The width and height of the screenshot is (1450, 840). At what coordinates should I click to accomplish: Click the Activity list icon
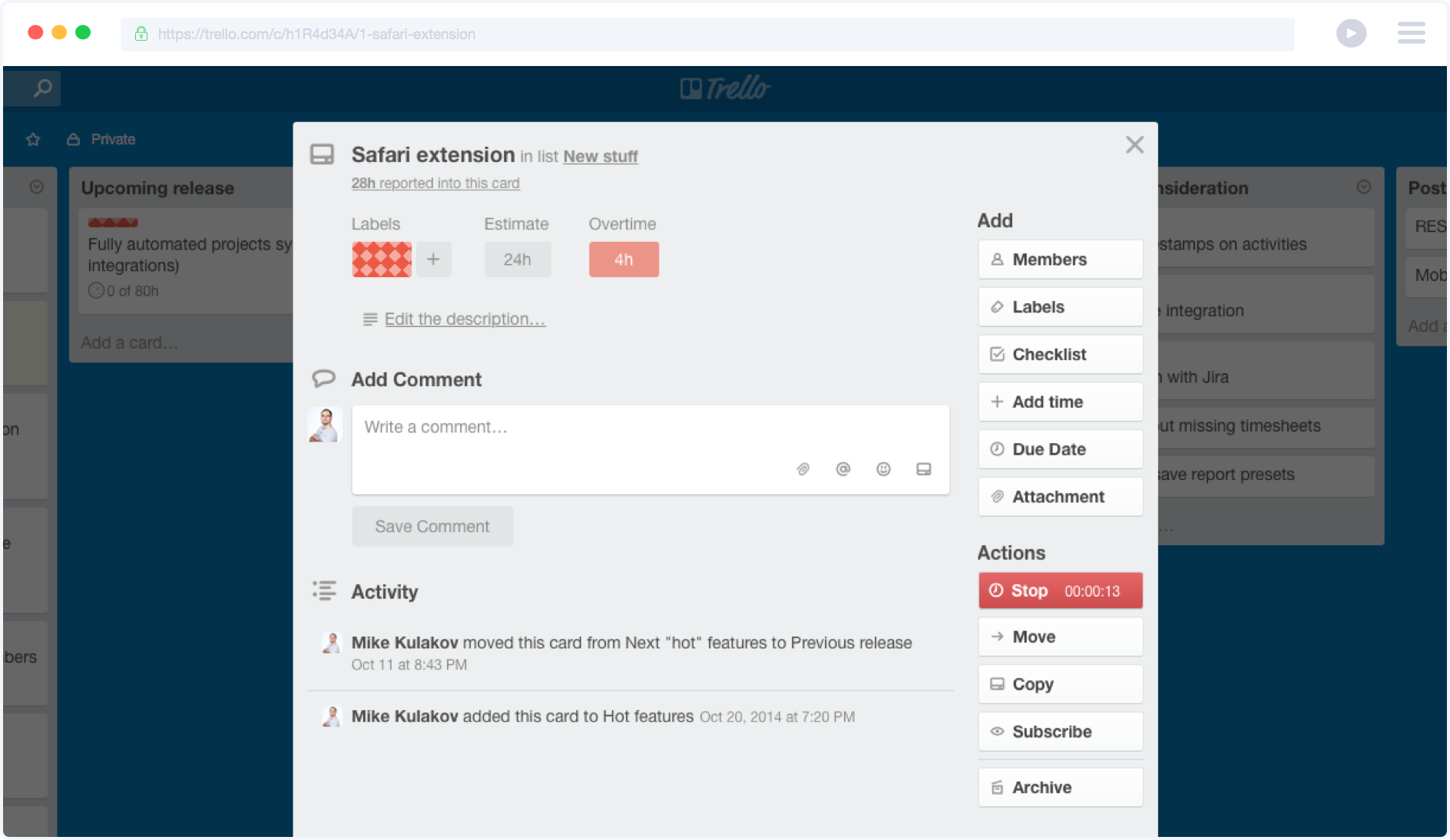pyautogui.click(x=324, y=590)
